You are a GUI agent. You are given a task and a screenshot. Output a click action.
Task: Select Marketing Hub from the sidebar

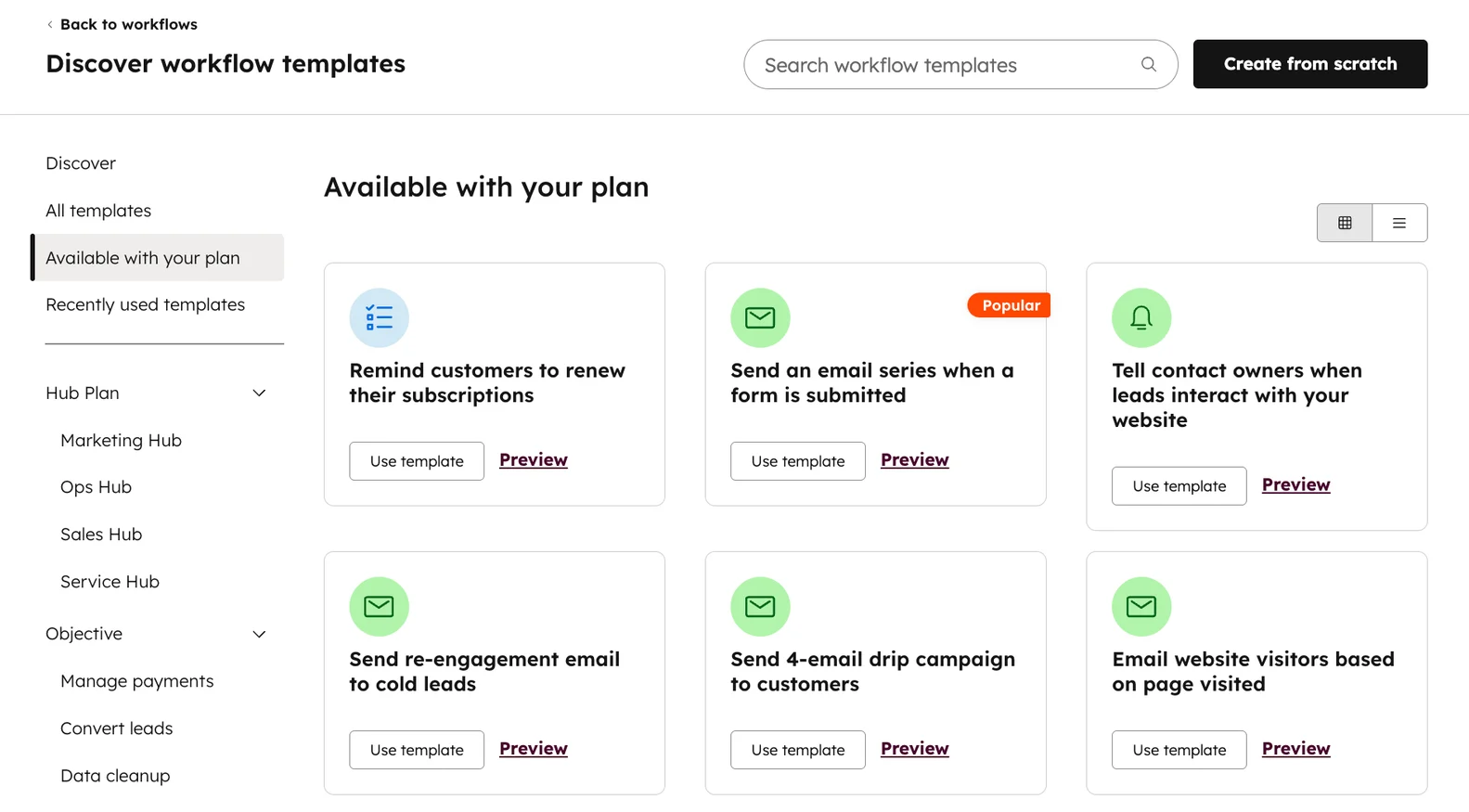point(121,440)
